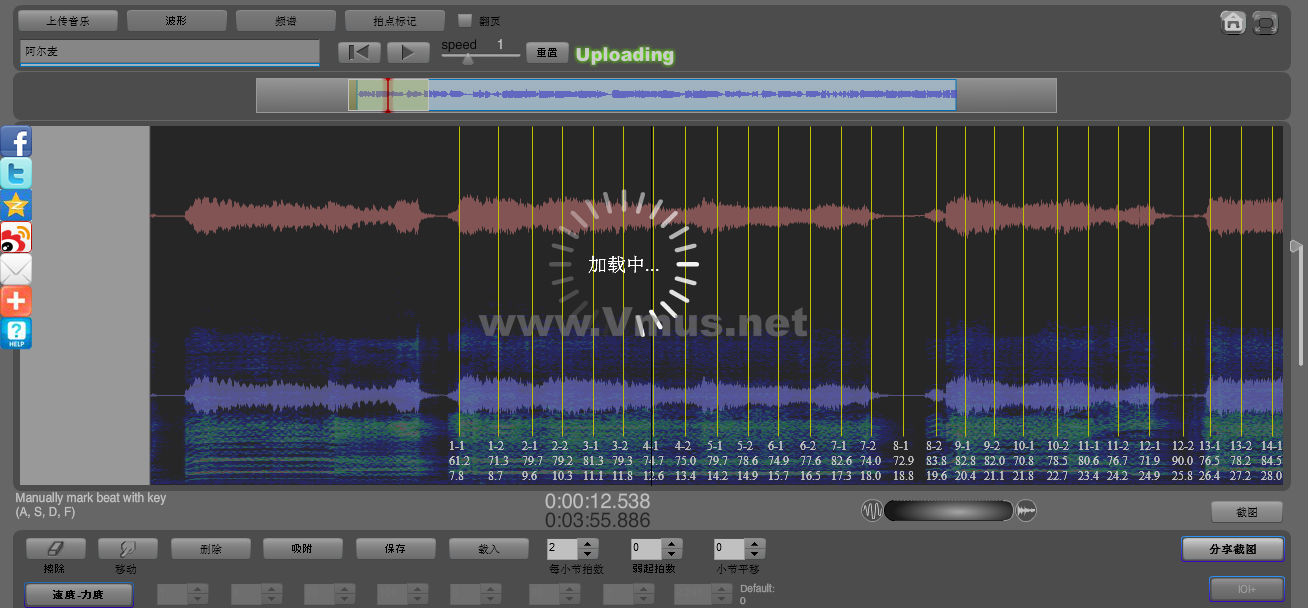1308x608 pixels.
Task: Play the audio
Action: click(x=408, y=52)
